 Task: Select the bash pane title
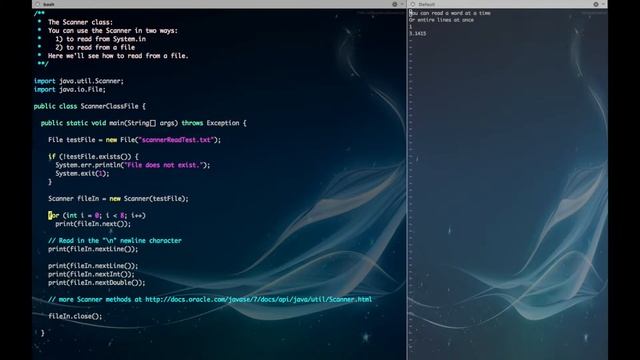point(49,4)
